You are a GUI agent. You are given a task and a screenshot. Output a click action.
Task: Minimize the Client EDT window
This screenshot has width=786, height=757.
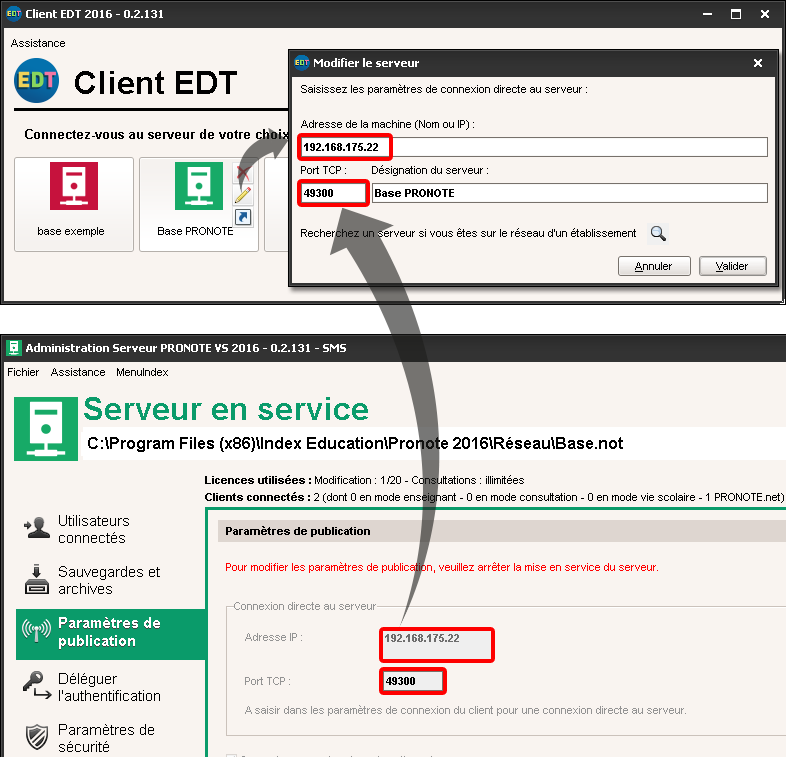tap(707, 14)
